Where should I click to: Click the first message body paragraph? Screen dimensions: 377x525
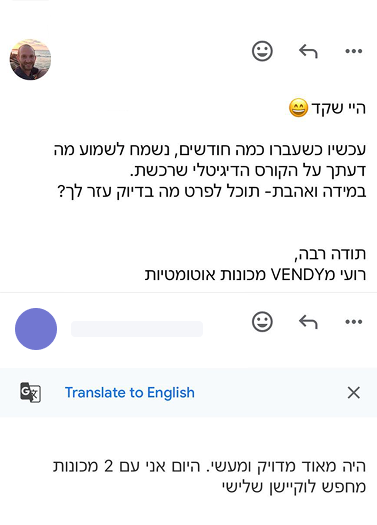click(210, 171)
